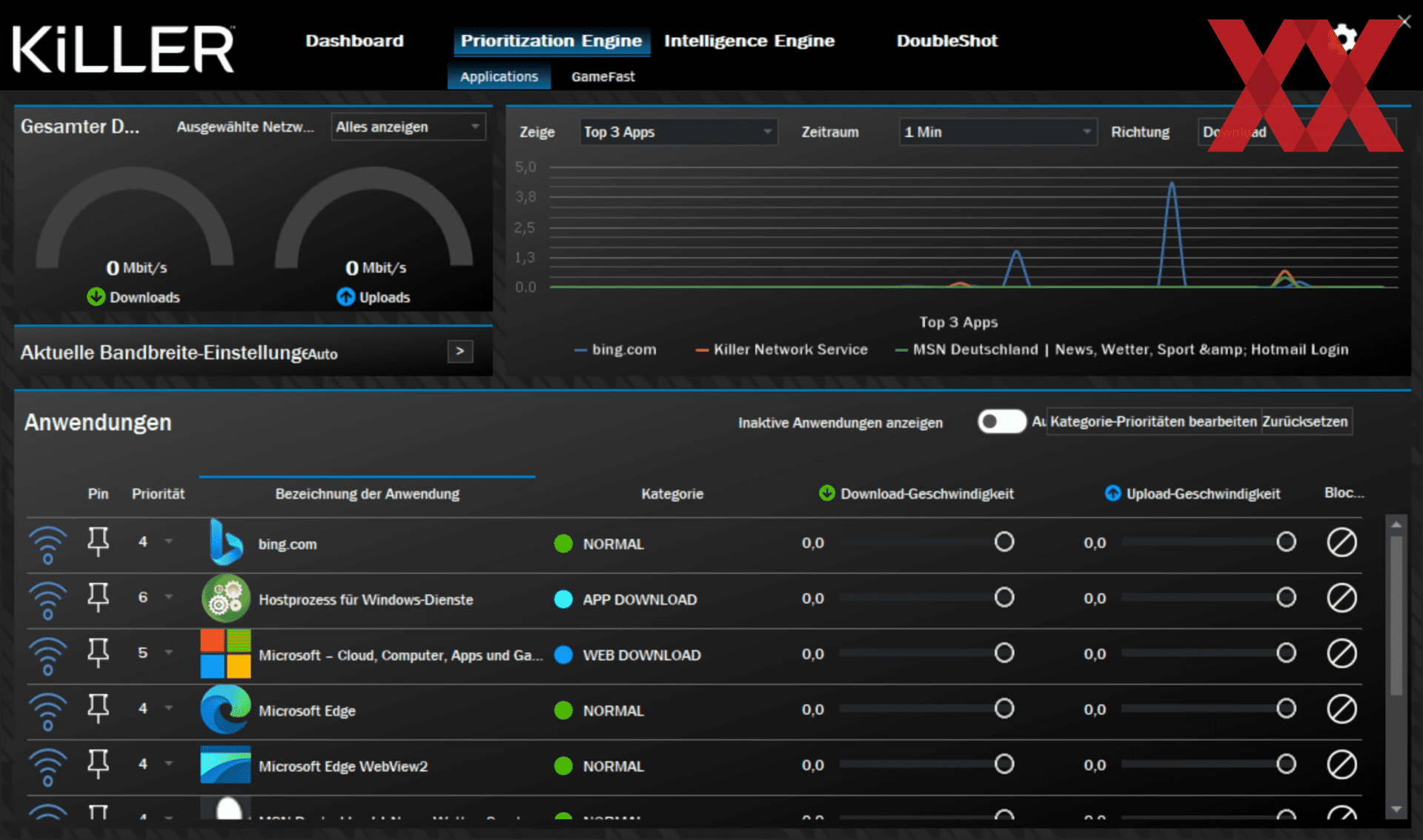Open the DoubleShot tab
The image size is (1423, 840).
pyautogui.click(x=947, y=41)
